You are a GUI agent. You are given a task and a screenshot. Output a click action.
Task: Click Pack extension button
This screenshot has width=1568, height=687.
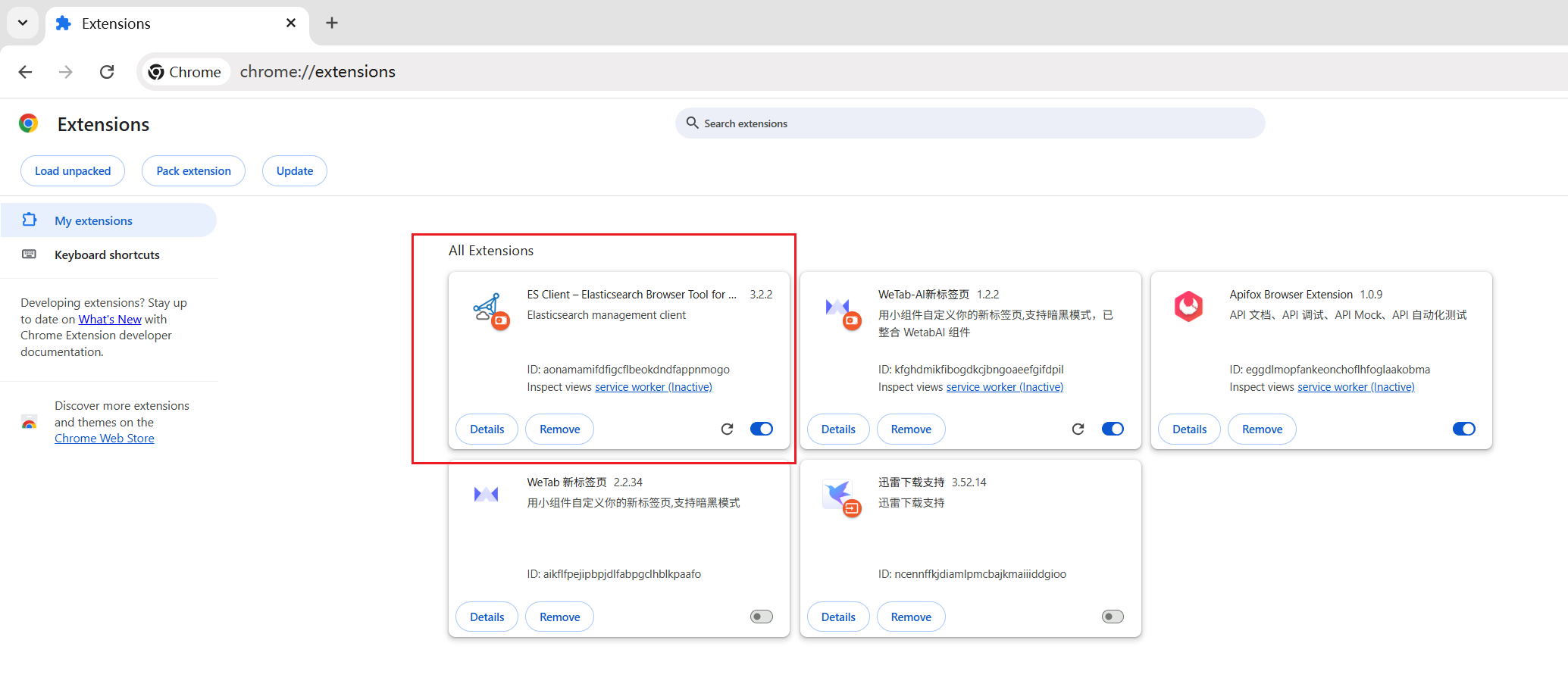193,171
